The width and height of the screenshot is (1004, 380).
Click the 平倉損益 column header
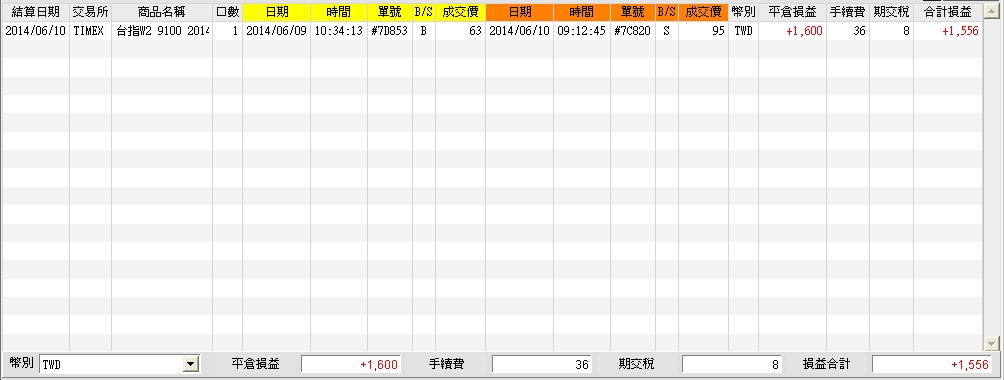(x=792, y=12)
